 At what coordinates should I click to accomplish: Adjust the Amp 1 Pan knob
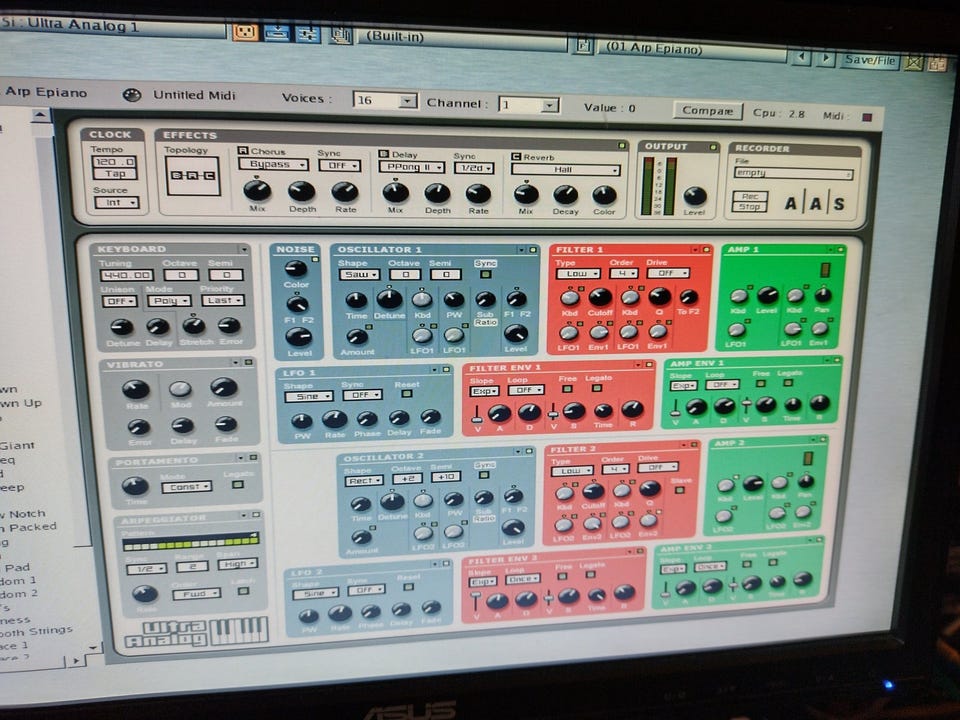pyautogui.click(x=823, y=295)
